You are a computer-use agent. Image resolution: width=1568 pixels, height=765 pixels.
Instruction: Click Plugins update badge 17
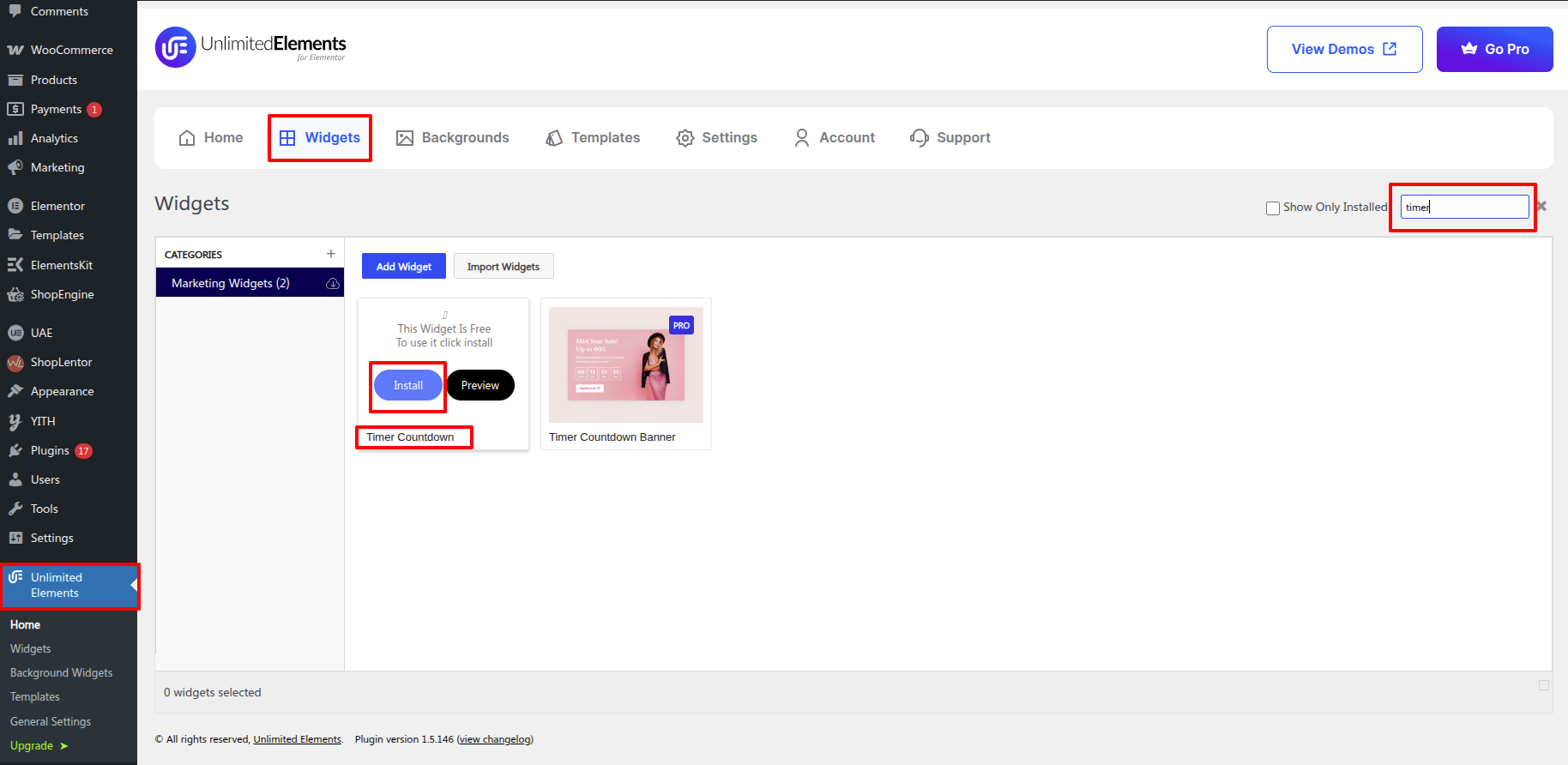coord(83,451)
